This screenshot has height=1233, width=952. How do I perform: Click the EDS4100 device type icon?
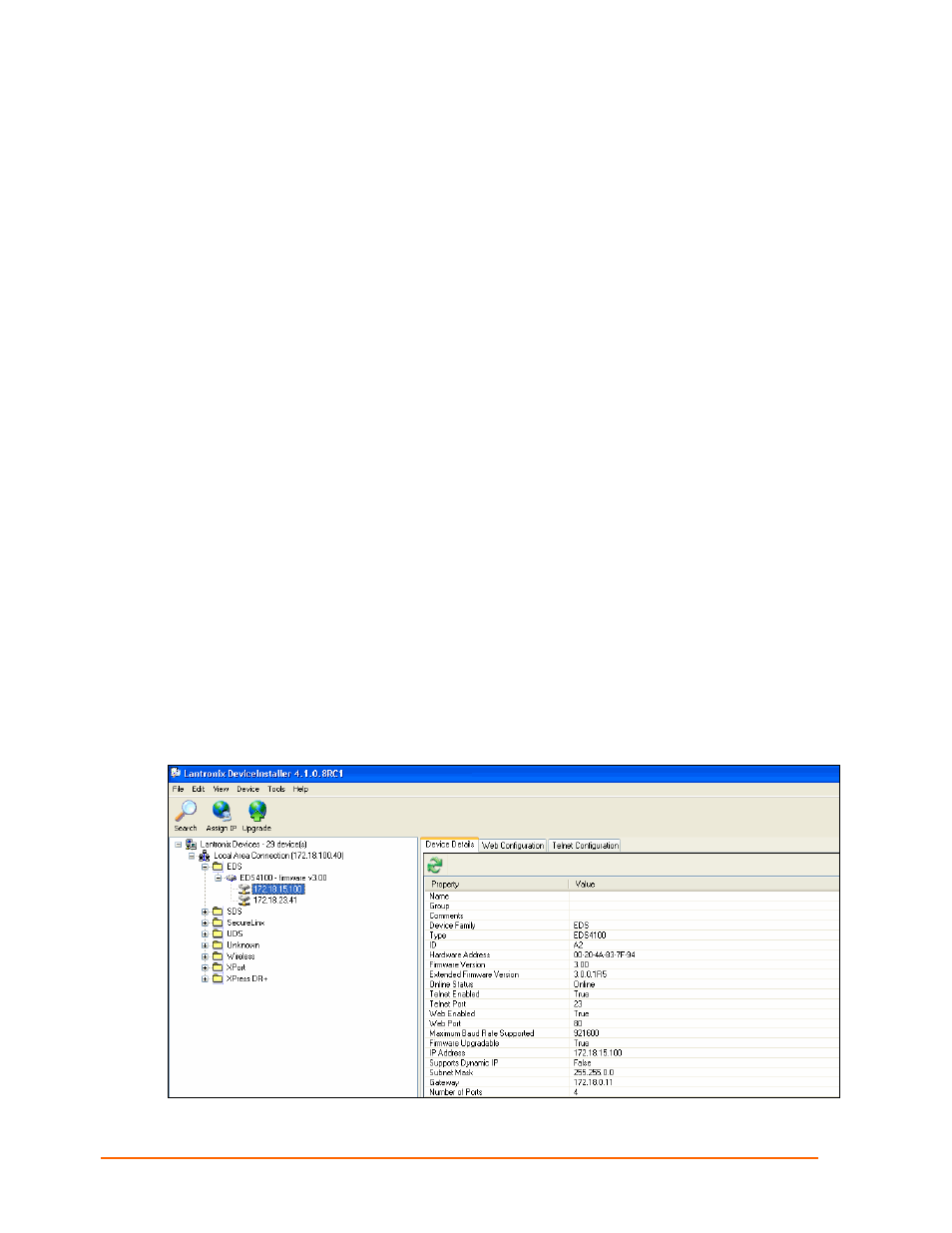tap(231, 879)
